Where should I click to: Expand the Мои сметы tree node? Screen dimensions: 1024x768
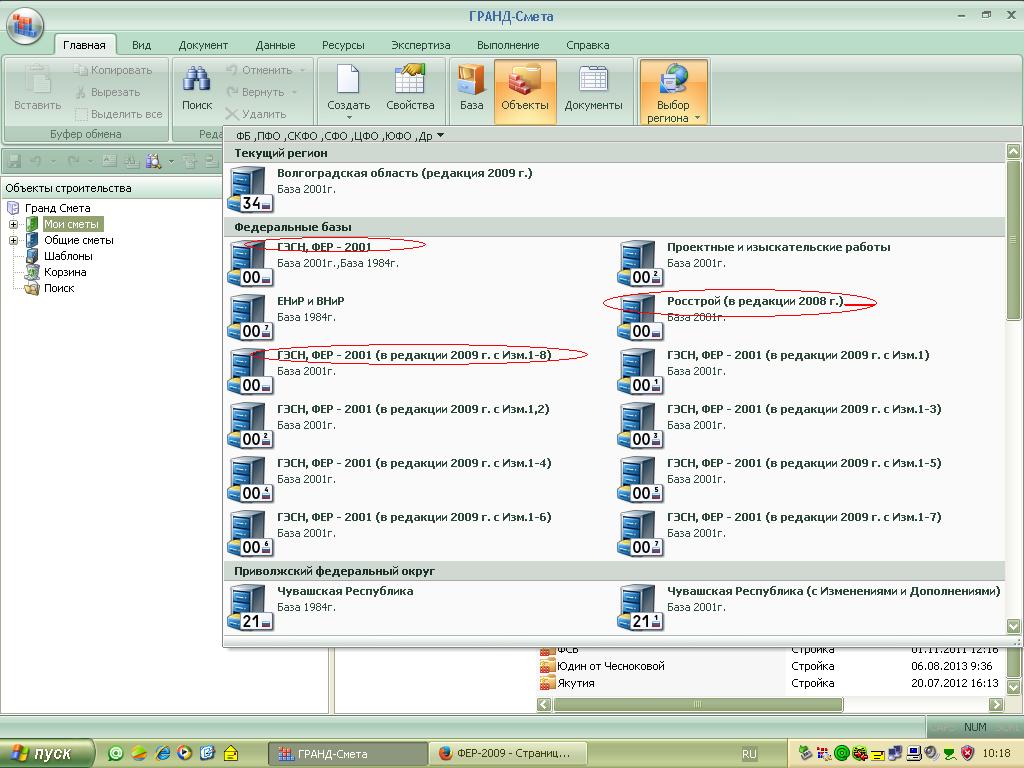[13, 224]
